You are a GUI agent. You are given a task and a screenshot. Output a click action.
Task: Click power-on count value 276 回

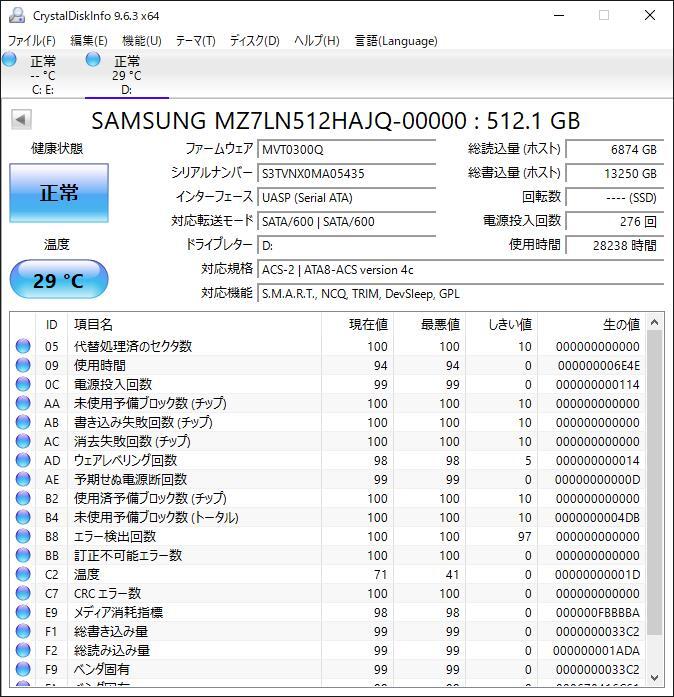(614, 221)
